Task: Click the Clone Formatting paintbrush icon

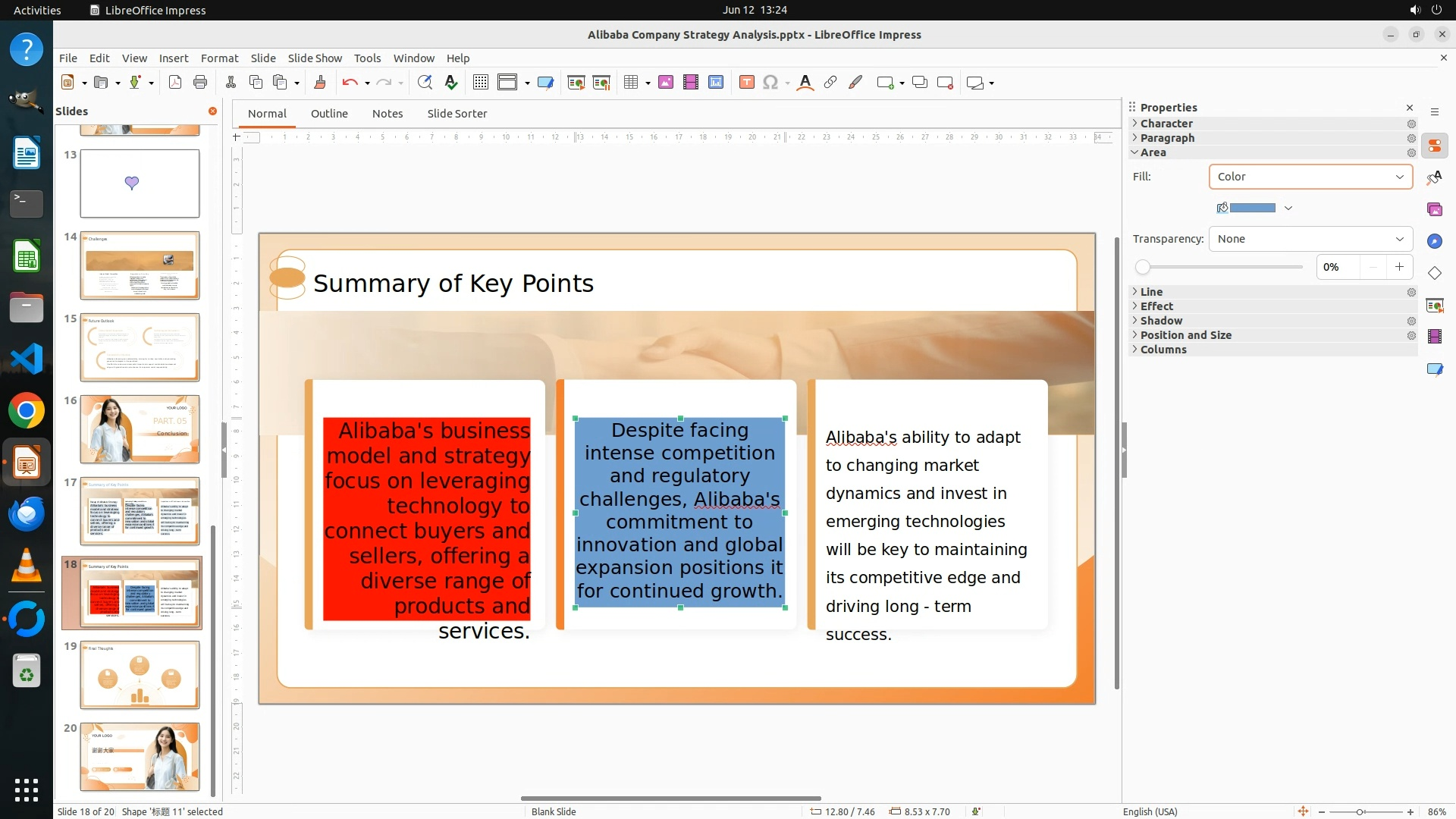Action: pos(319,83)
